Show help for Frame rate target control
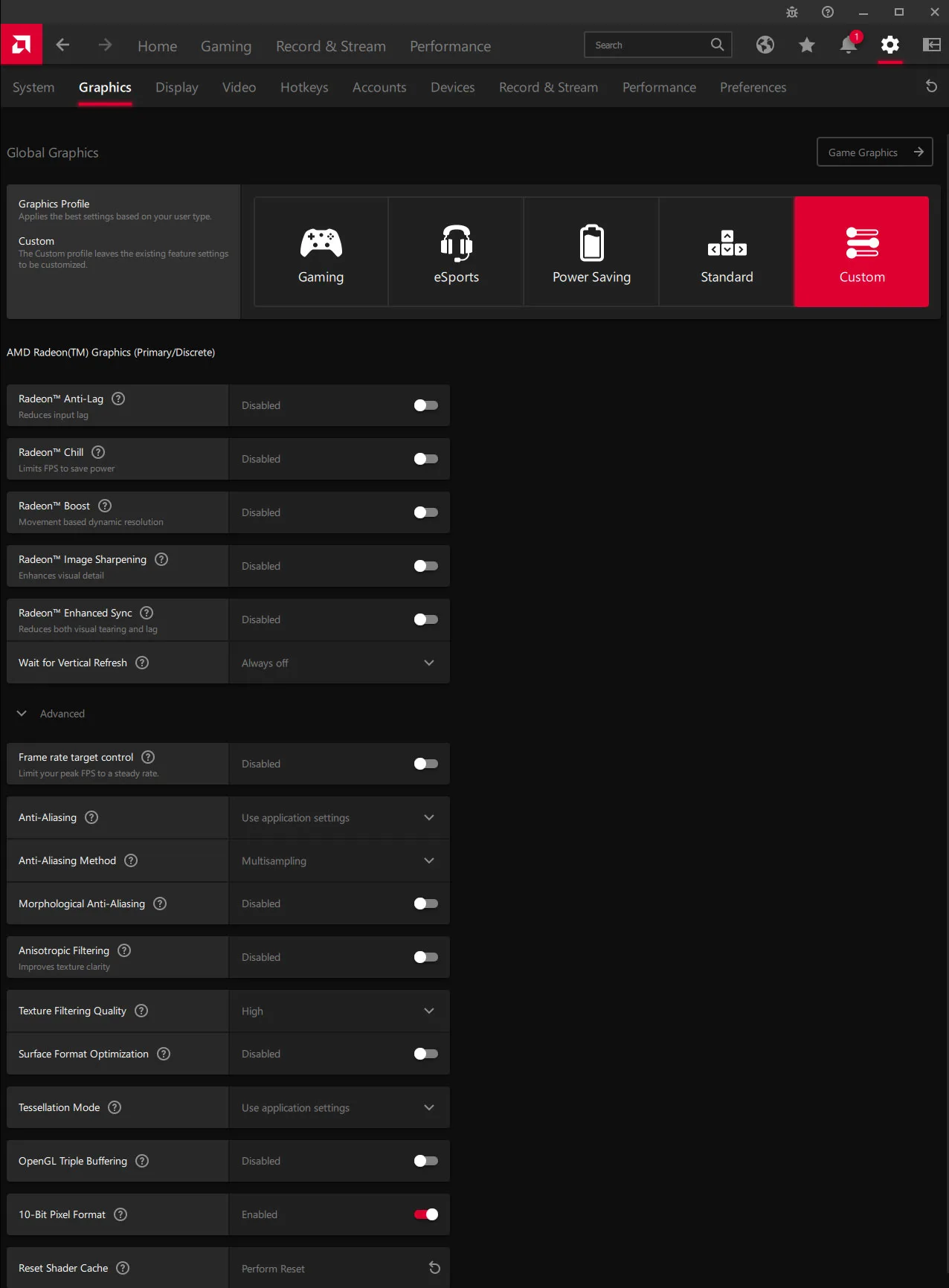The width and height of the screenshot is (949, 1288). pyautogui.click(x=148, y=757)
